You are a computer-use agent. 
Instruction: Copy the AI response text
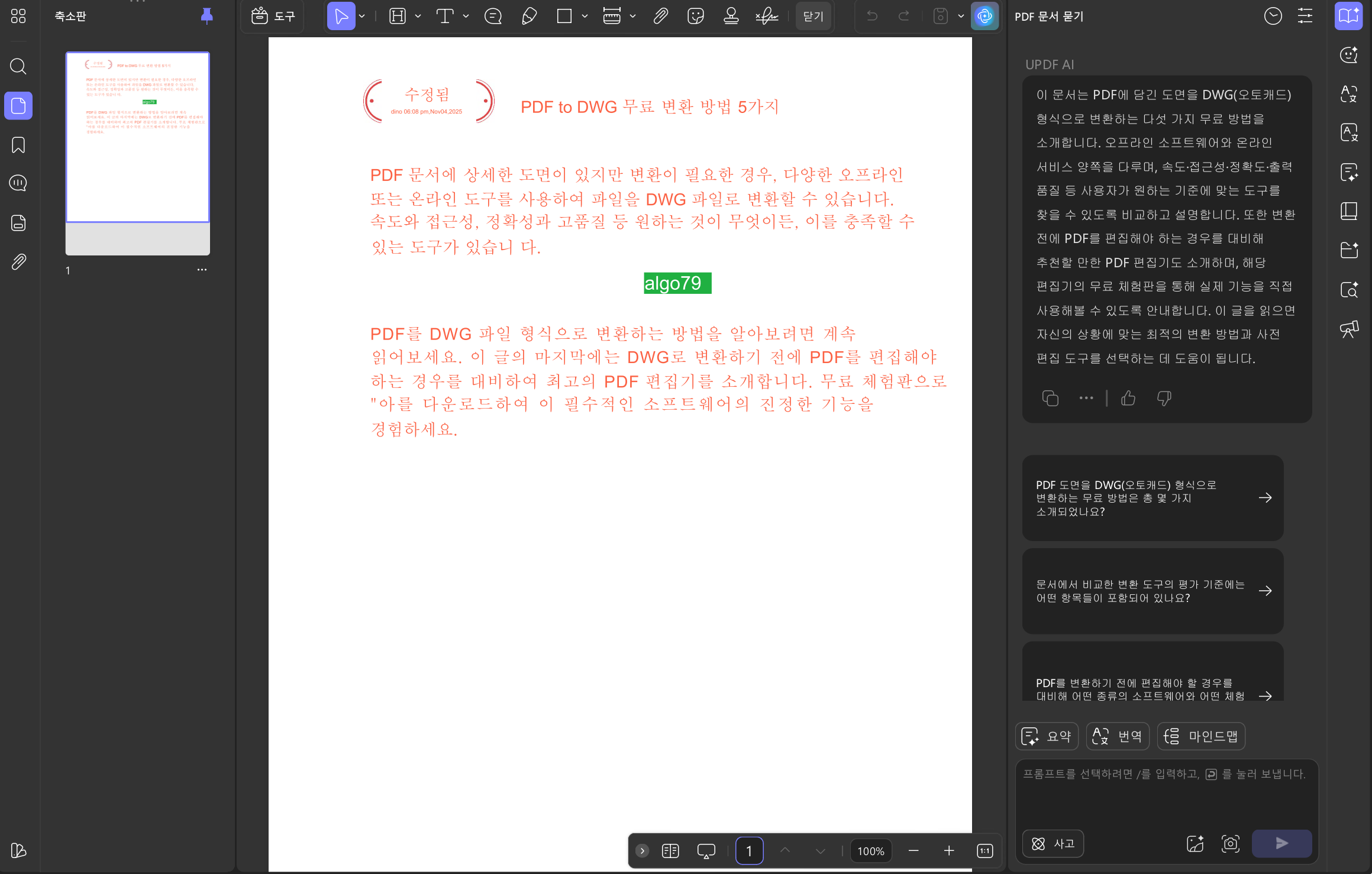[1050, 399]
